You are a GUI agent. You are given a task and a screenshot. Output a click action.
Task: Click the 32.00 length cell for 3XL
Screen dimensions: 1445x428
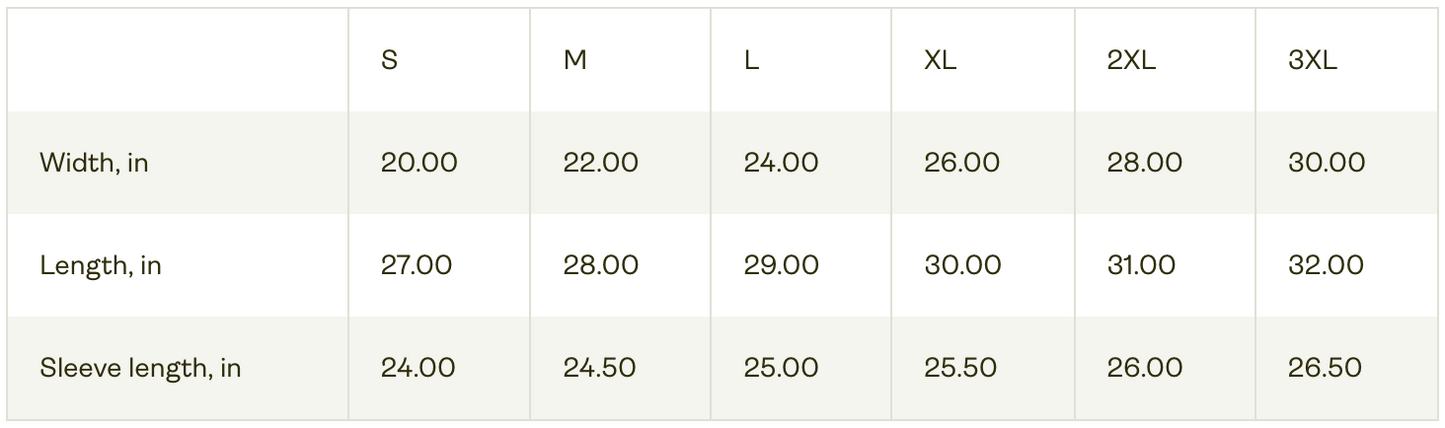1326,265
